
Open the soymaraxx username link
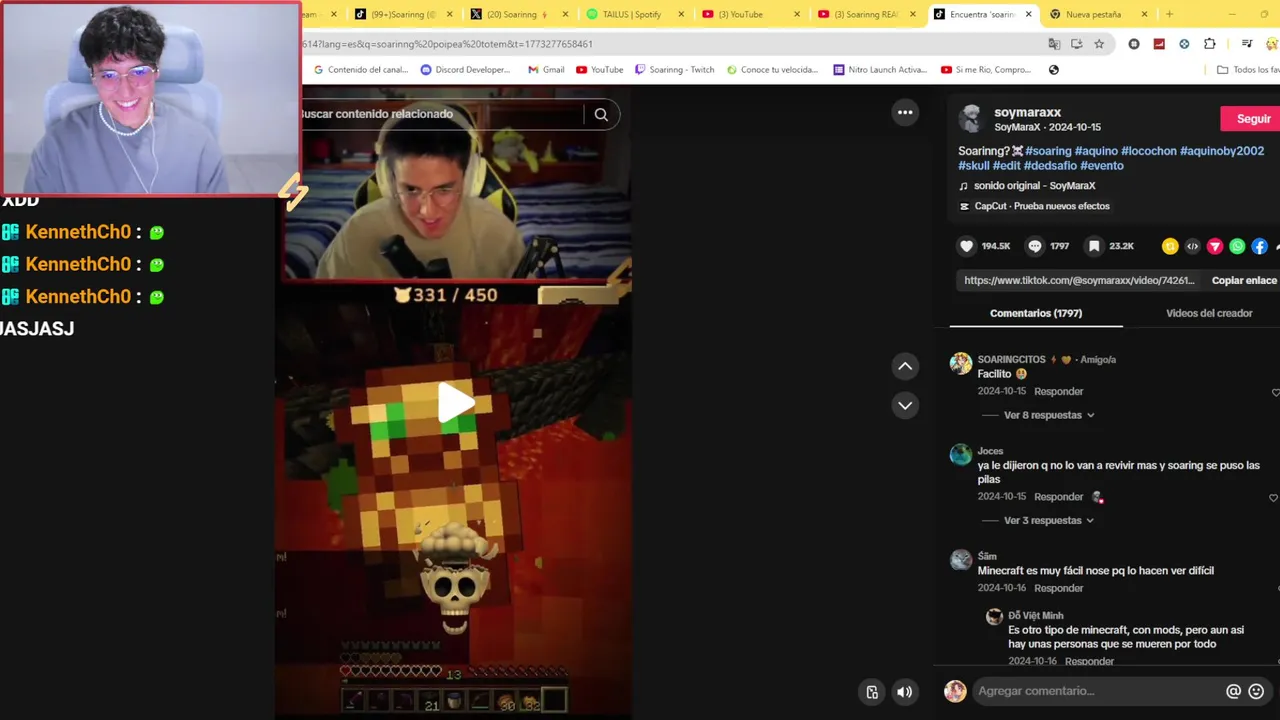click(x=1027, y=112)
